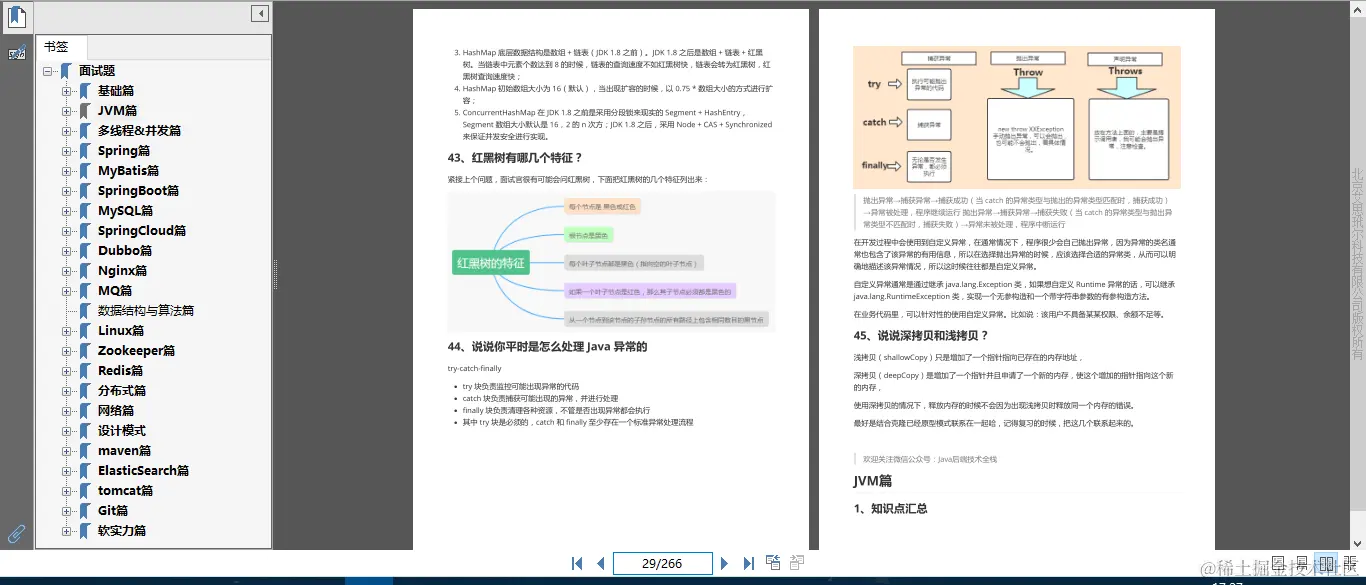The height and width of the screenshot is (585, 1366).
Task: Select the two-page continuous facing view
Action: click(x=1350, y=565)
